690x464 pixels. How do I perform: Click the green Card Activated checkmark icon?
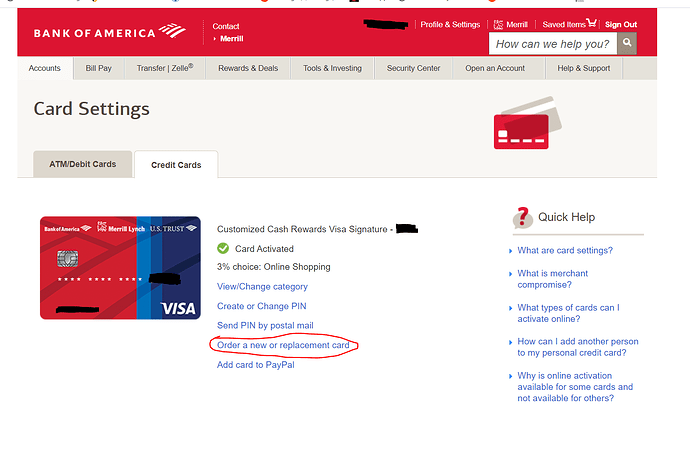click(223, 249)
